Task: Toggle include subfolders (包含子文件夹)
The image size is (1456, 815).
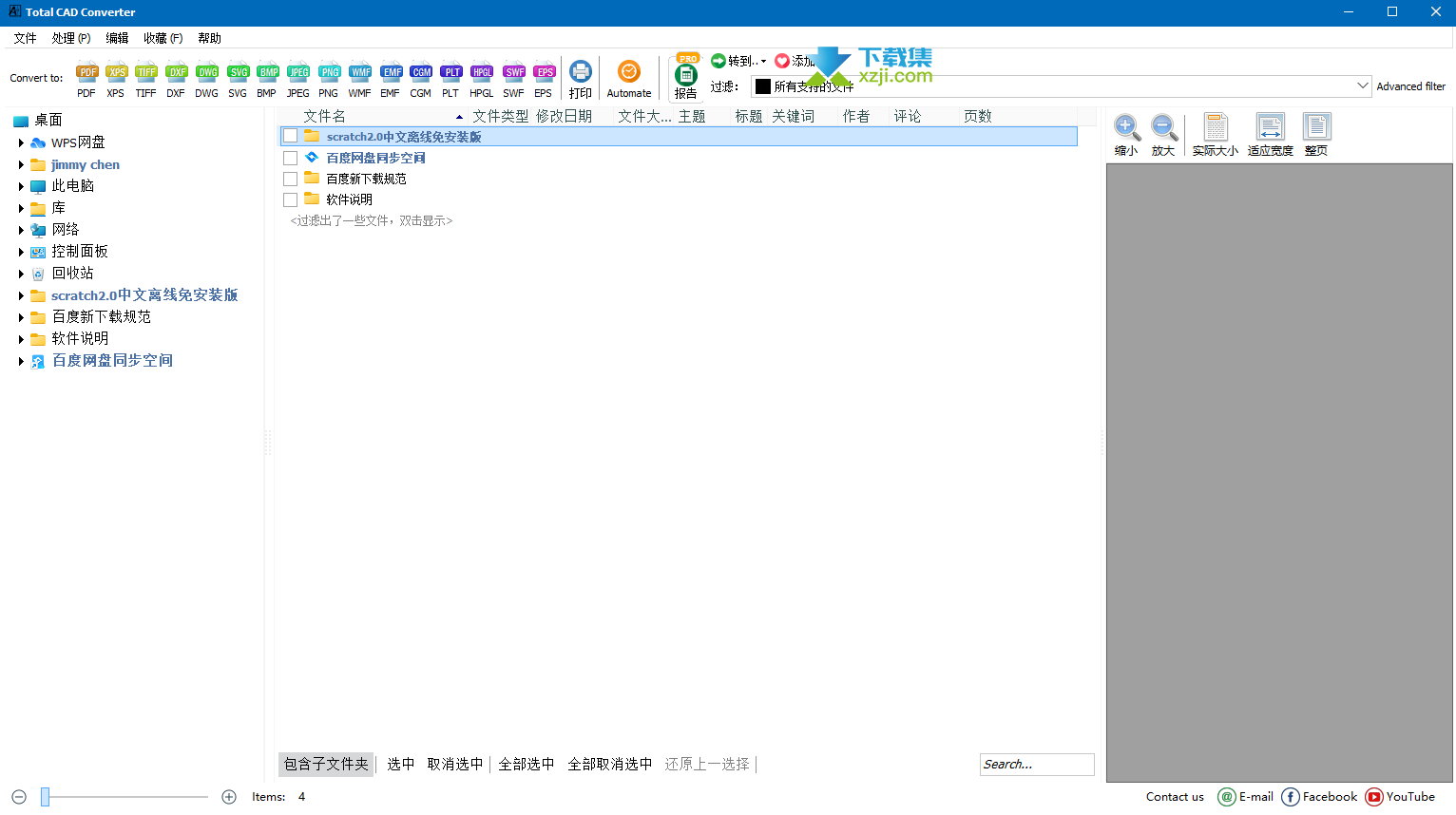Action: (326, 764)
